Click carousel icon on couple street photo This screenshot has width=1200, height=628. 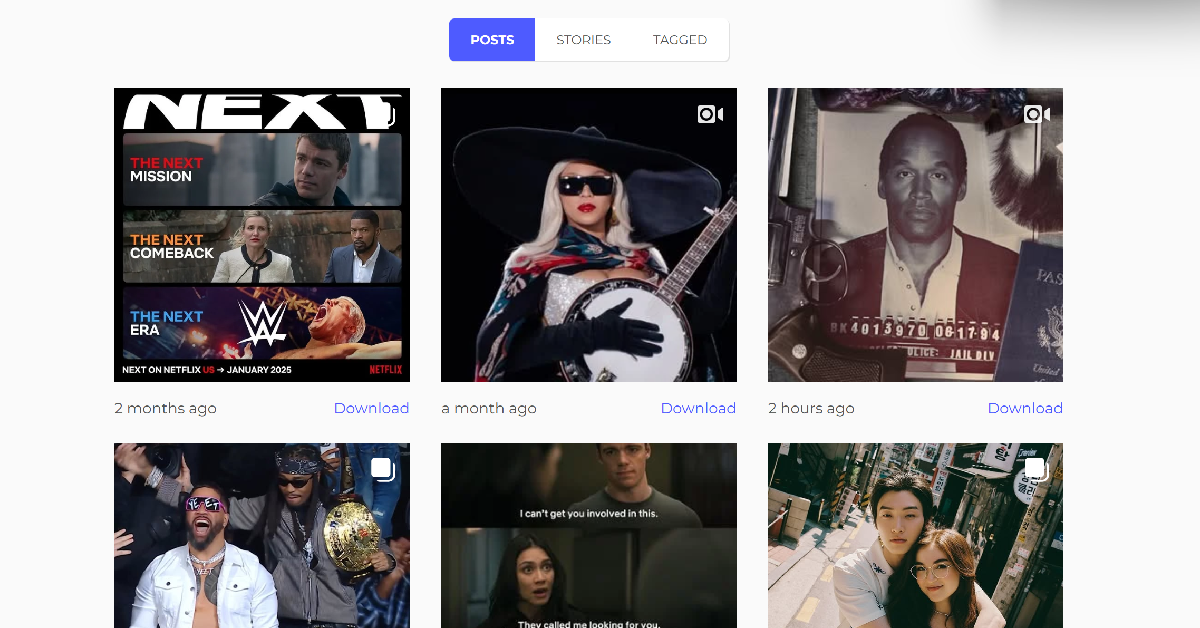[1036, 469]
